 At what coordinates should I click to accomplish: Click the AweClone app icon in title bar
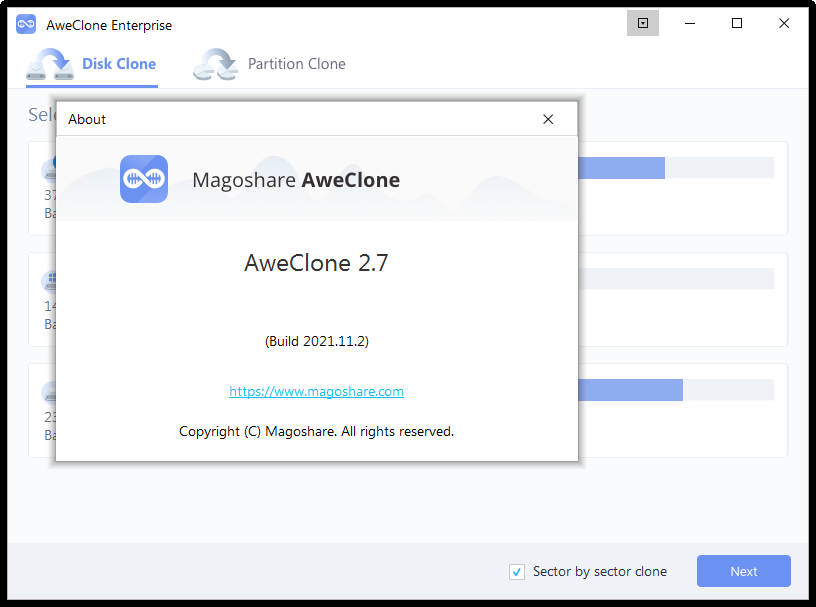26,24
